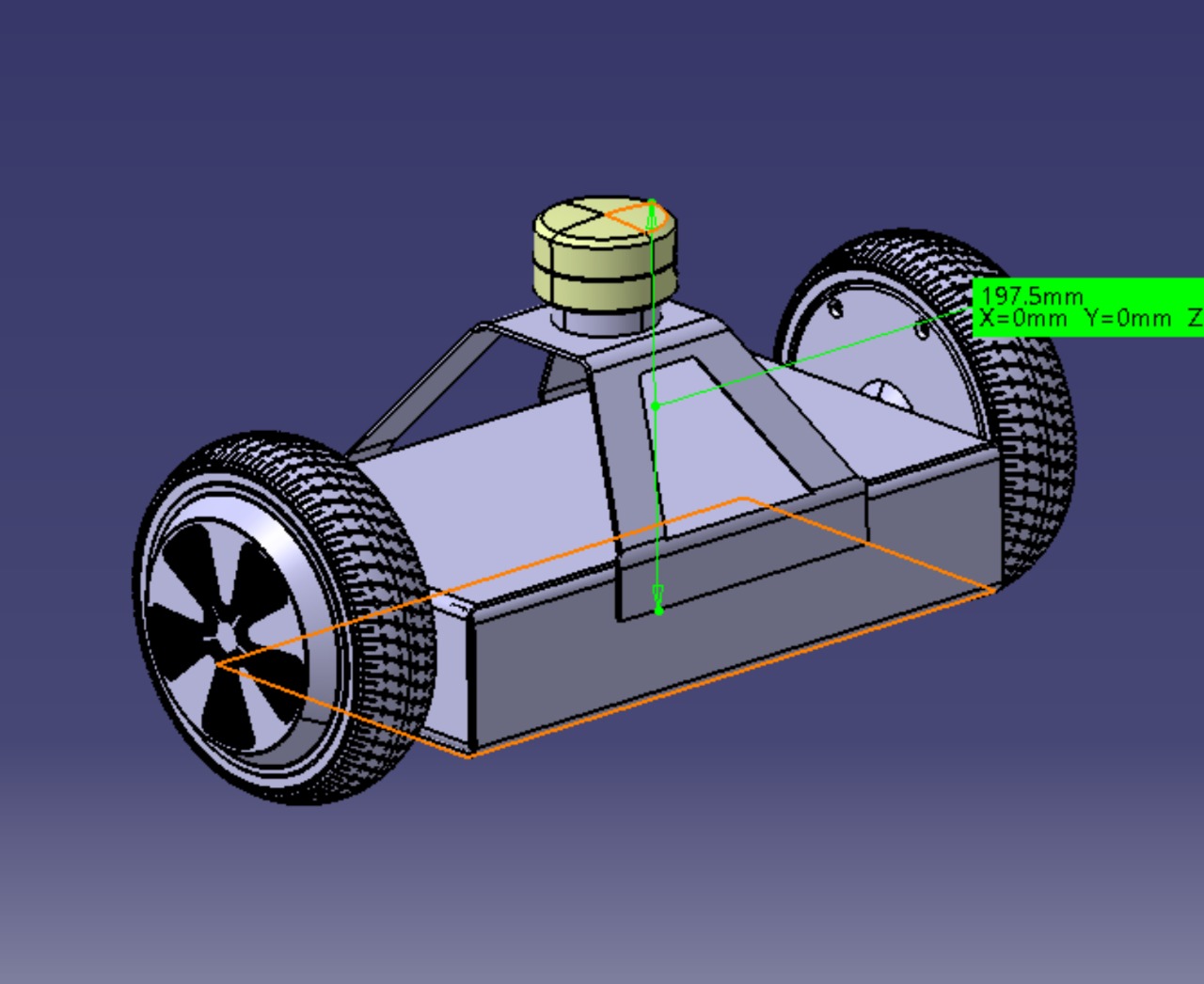Select the 197,5mm measurement value

point(1032,297)
